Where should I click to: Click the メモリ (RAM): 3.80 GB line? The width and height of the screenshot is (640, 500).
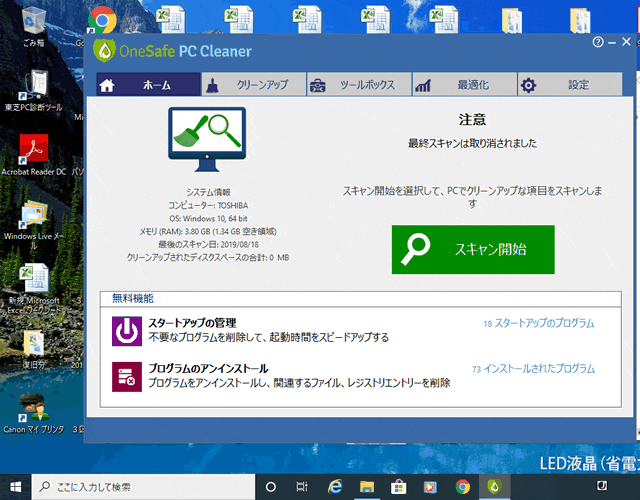pos(208,231)
